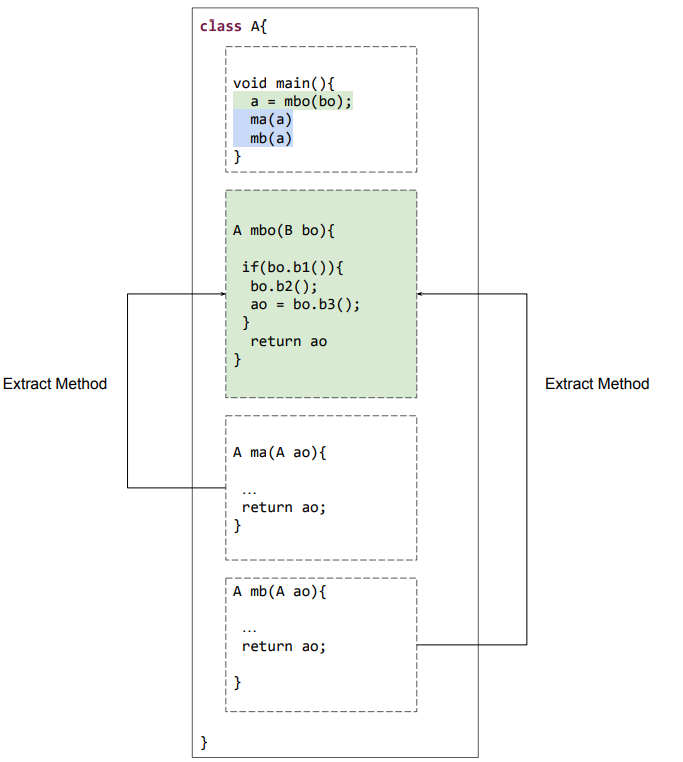Screen dimensions: 683x762
Task: Click the 'ao = bo.b3();' assignment
Action: tap(305, 305)
